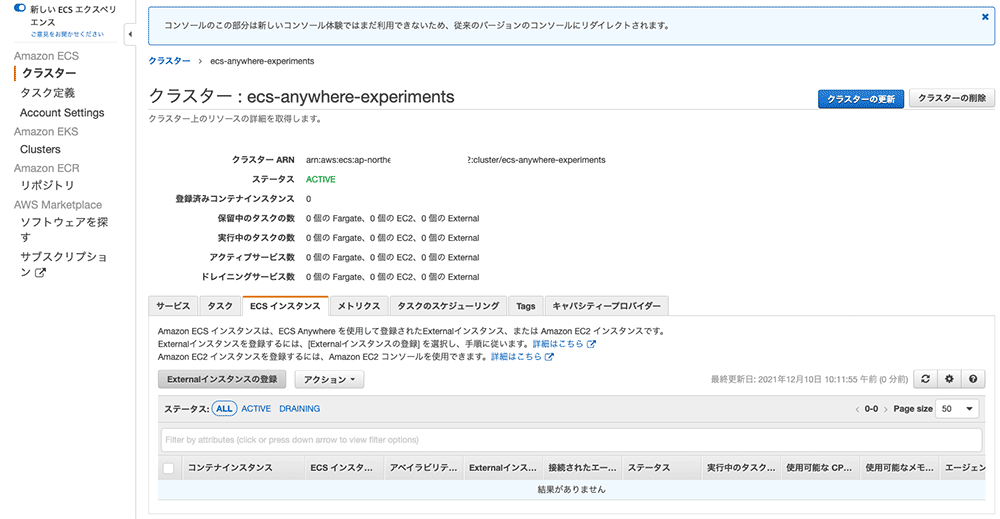Open タスク定義 in the sidebar

47,93
